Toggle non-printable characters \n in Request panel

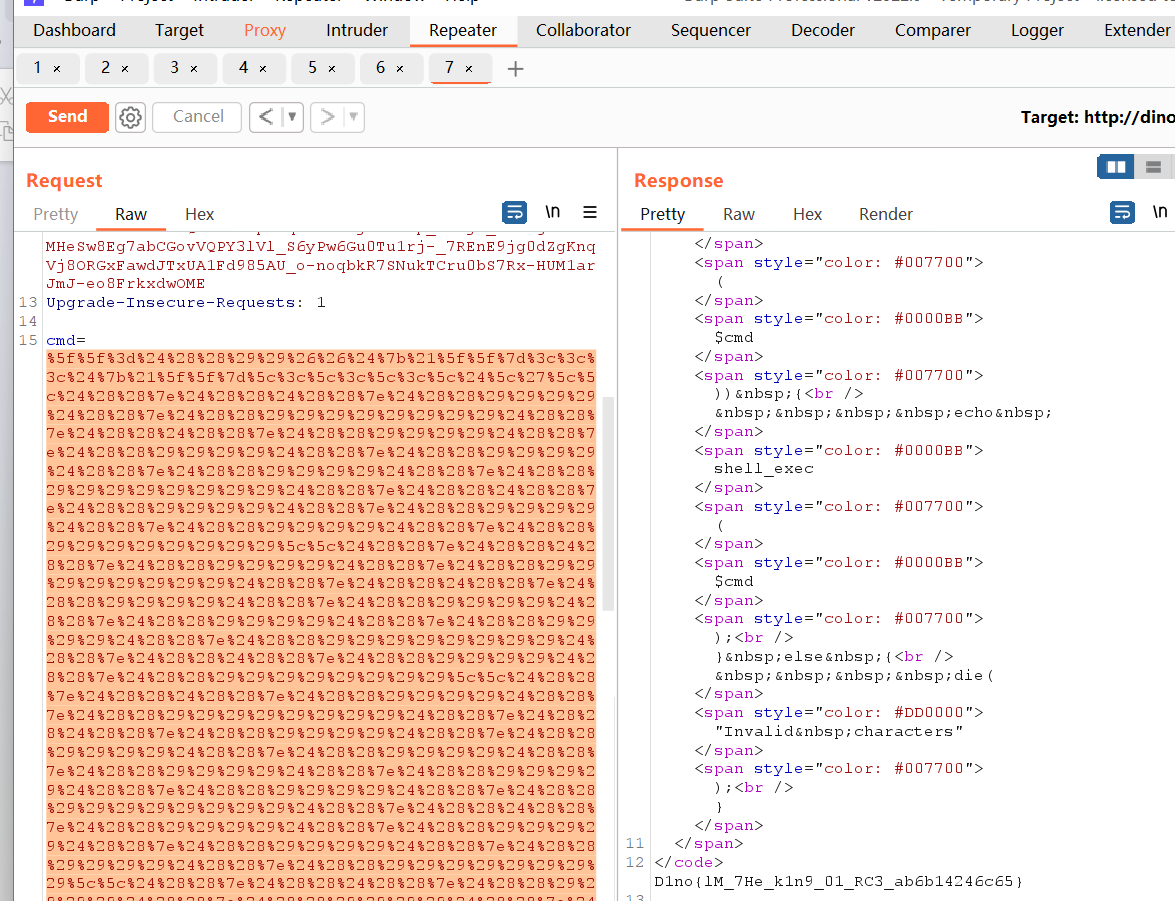552,212
